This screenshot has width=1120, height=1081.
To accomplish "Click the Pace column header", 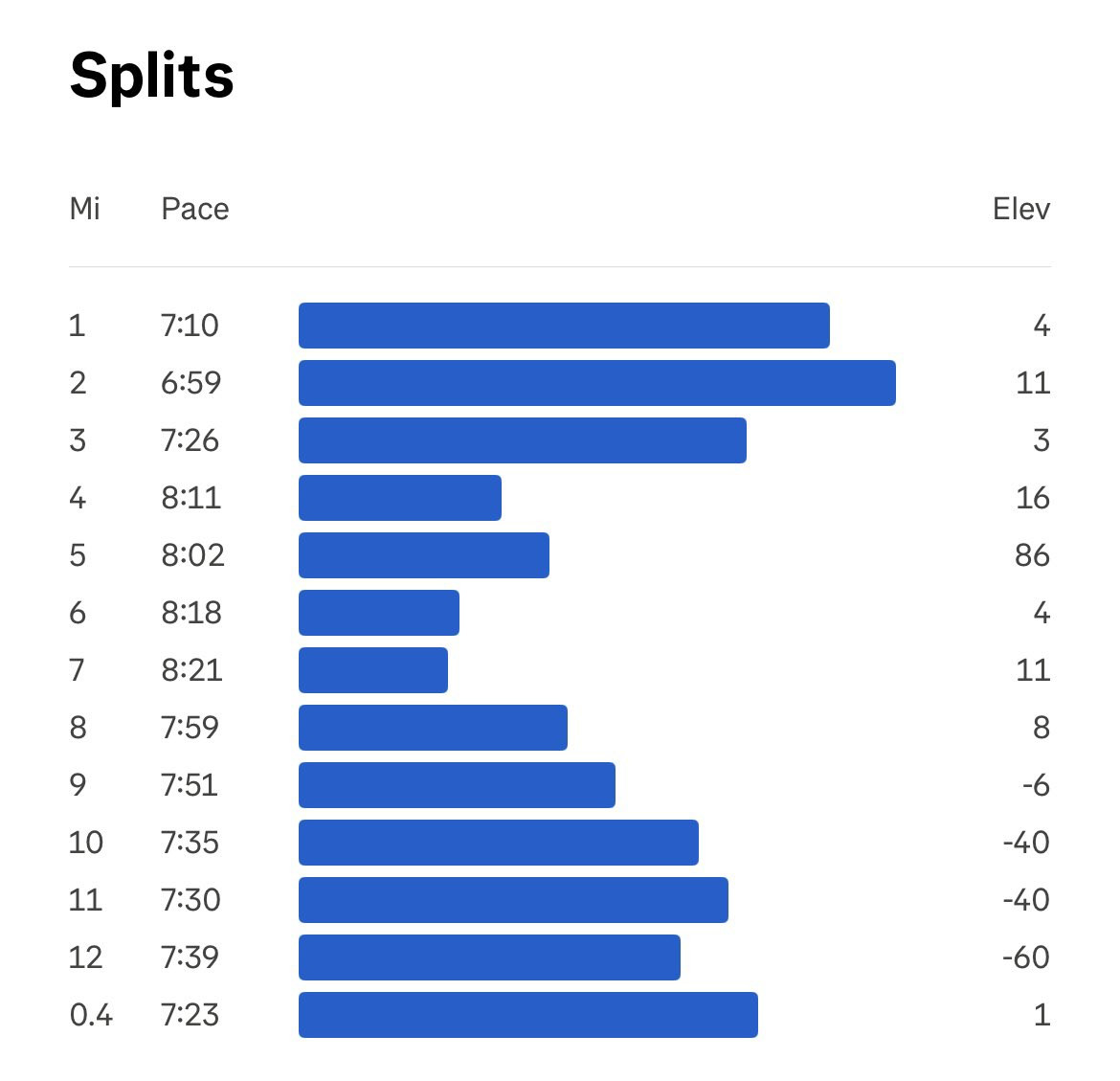I will pos(195,210).
